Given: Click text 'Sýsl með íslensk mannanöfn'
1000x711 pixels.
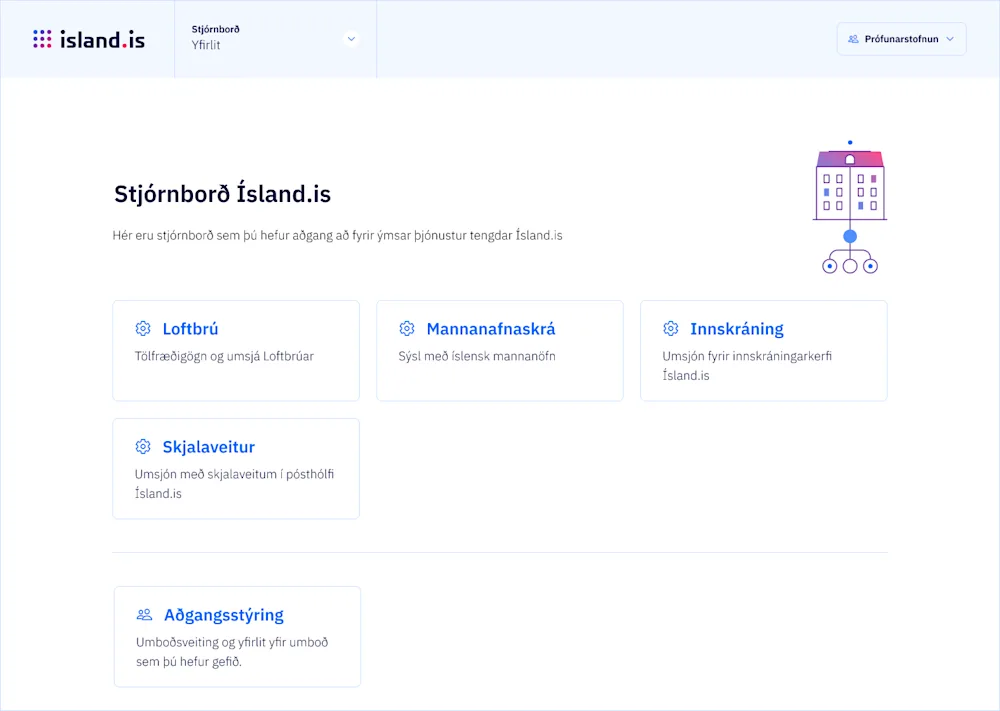Looking at the screenshot, I should [477, 356].
